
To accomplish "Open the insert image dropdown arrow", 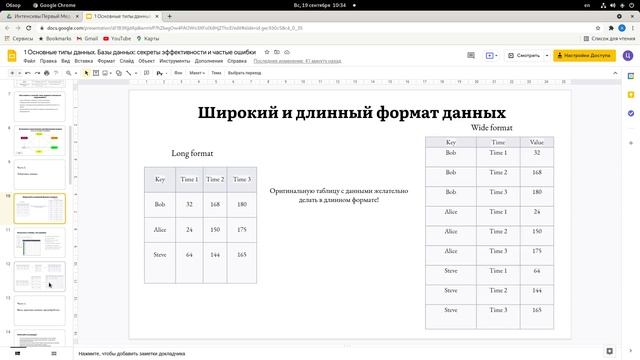I will coord(111,73).
